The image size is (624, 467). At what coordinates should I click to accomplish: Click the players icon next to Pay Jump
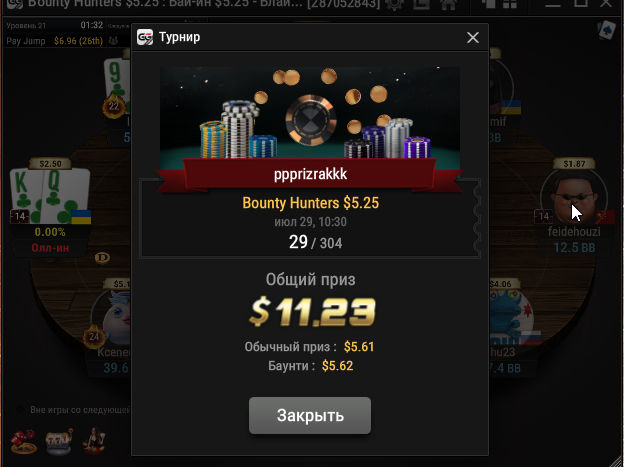[113, 41]
